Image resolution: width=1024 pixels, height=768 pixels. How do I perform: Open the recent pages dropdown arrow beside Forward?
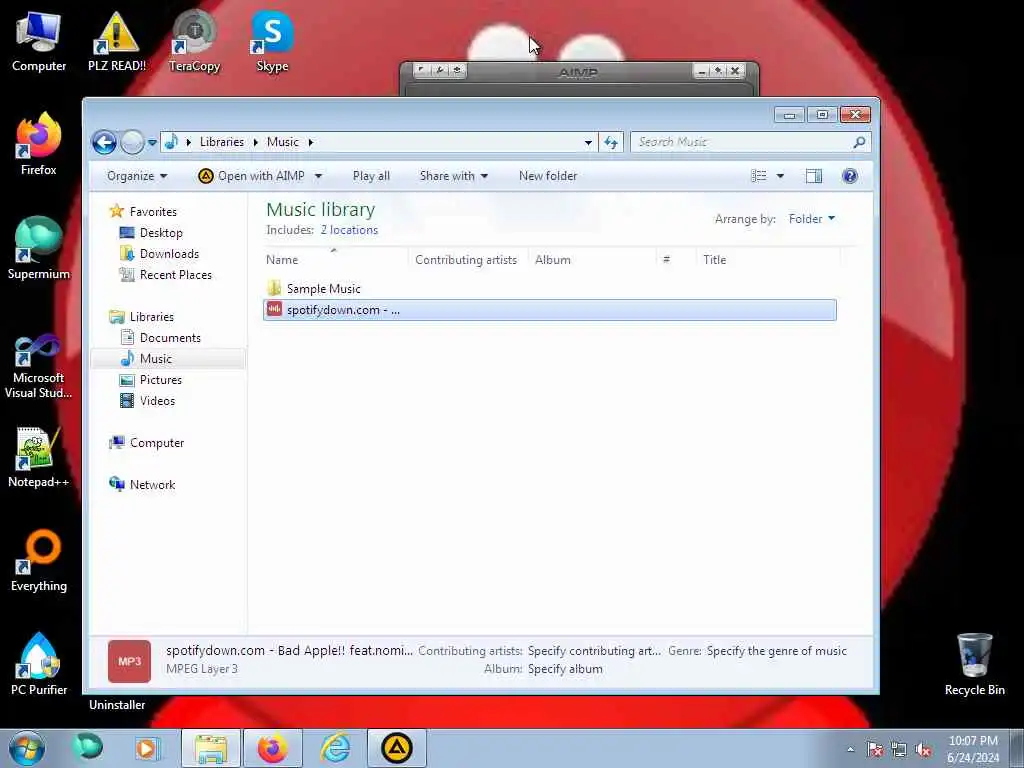click(152, 142)
